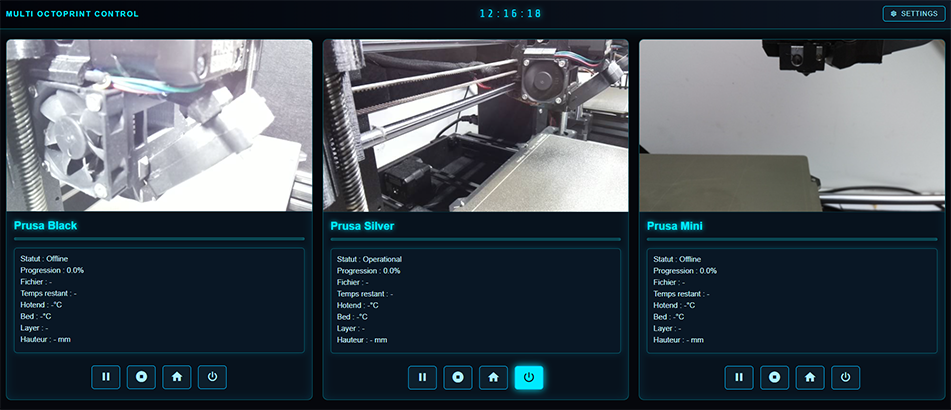This screenshot has height=410, width=951.
Task: Click the Prusa Black printer title
Action: [x=45, y=226]
